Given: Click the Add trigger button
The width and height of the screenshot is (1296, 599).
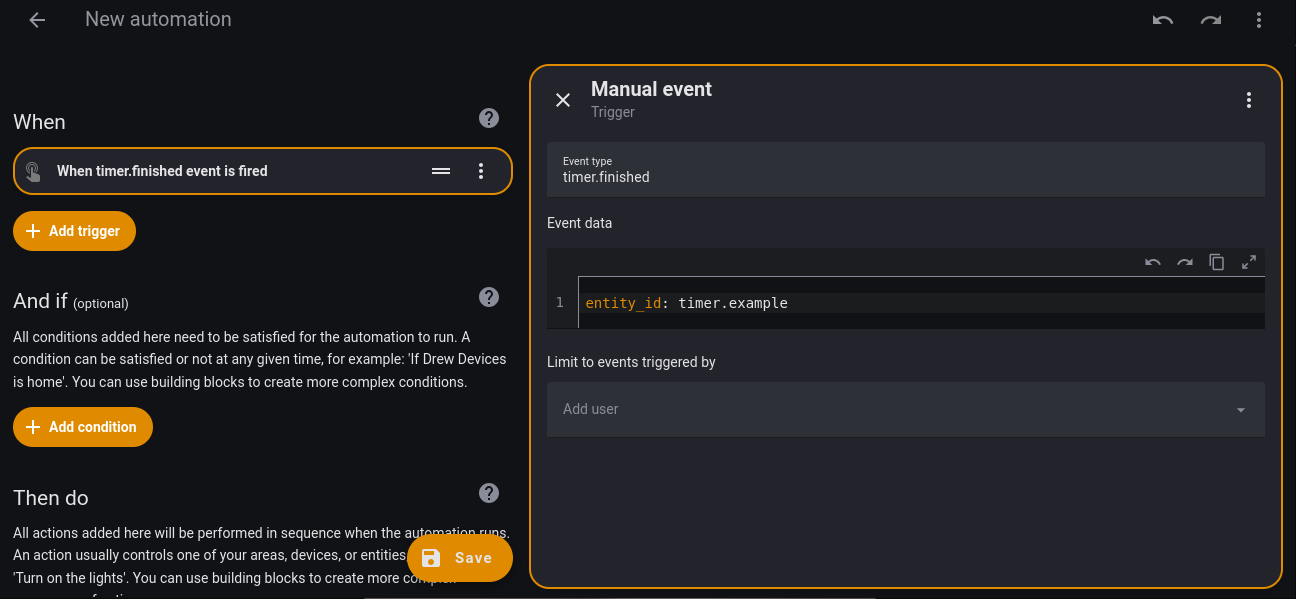Looking at the screenshot, I should (x=74, y=231).
